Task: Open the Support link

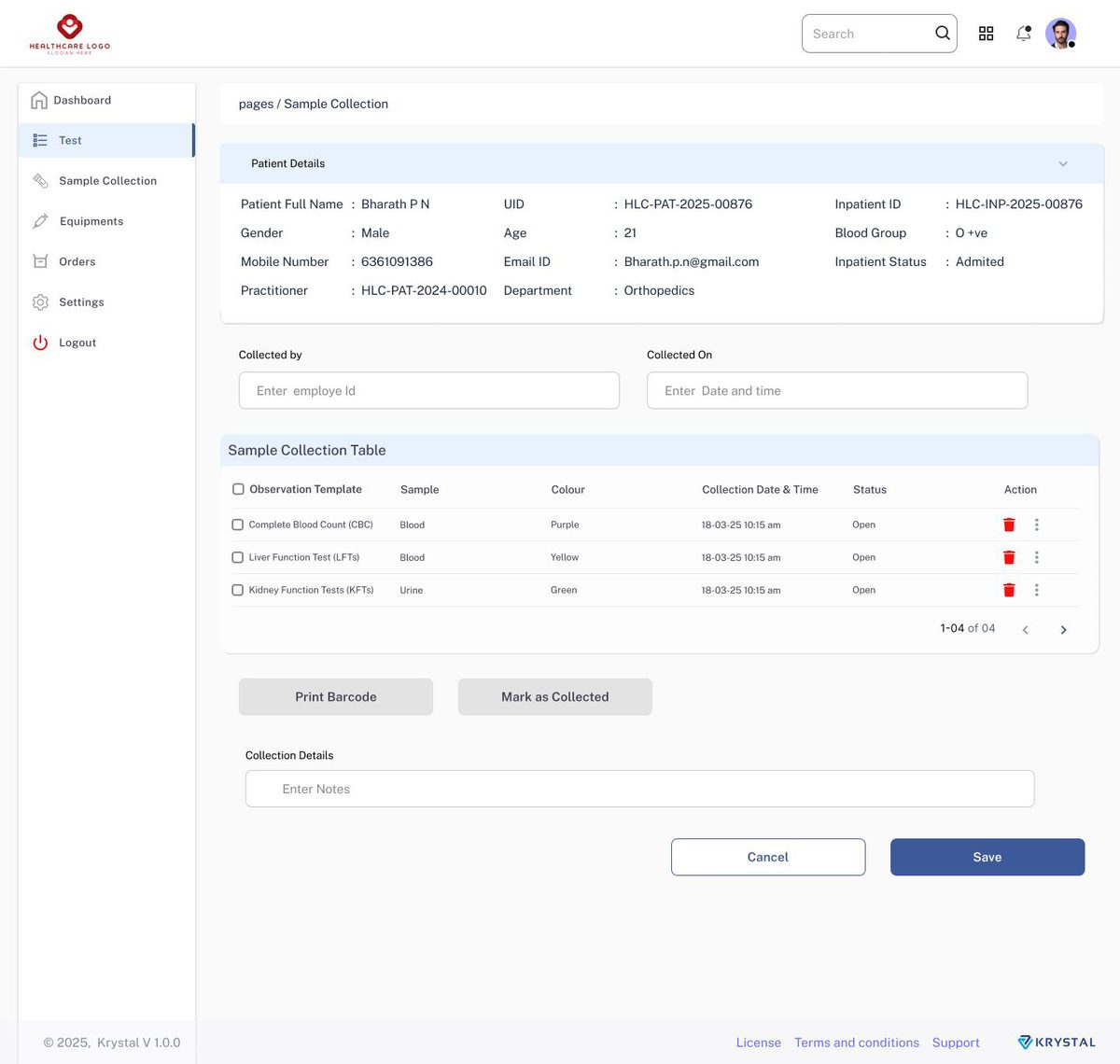Action: 956,1043
